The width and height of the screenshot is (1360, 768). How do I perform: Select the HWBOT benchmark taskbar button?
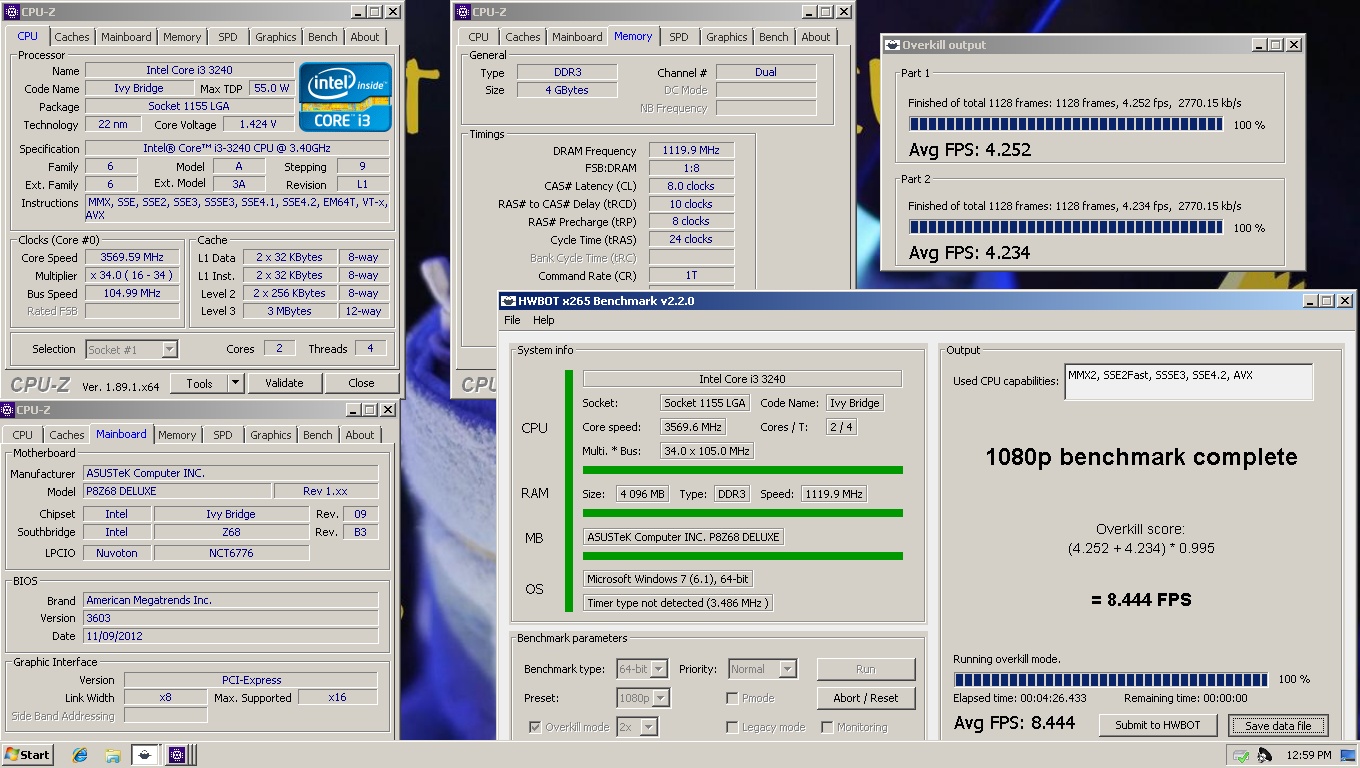coord(144,755)
